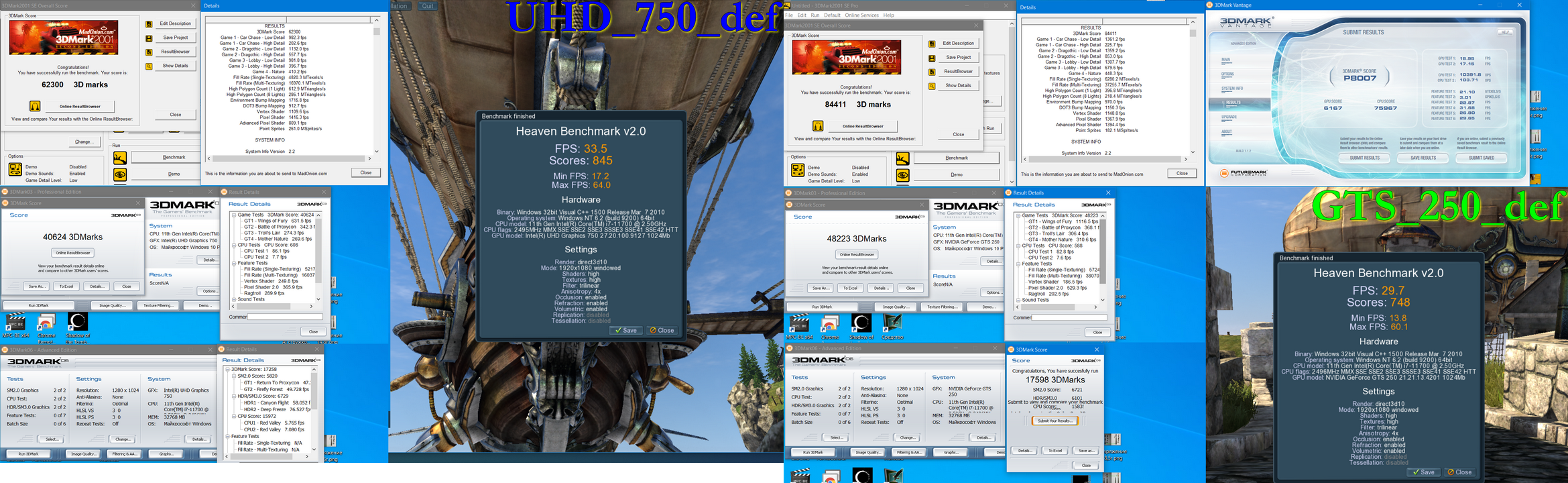The width and height of the screenshot is (1568, 483).
Task: Click the "HDR2 - Deep Freeze" result row
Action: [277, 410]
